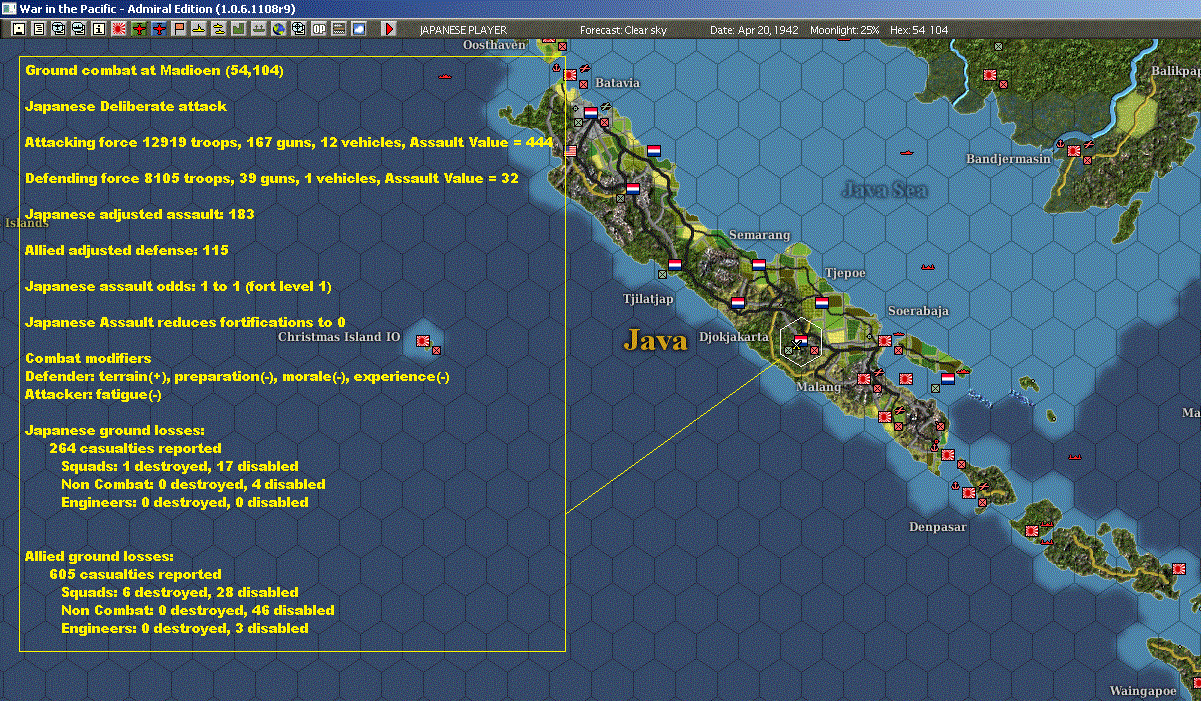The height and width of the screenshot is (701, 1201).
Task: Click the 'Combat modifiers' heading
Action: click(x=88, y=358)
